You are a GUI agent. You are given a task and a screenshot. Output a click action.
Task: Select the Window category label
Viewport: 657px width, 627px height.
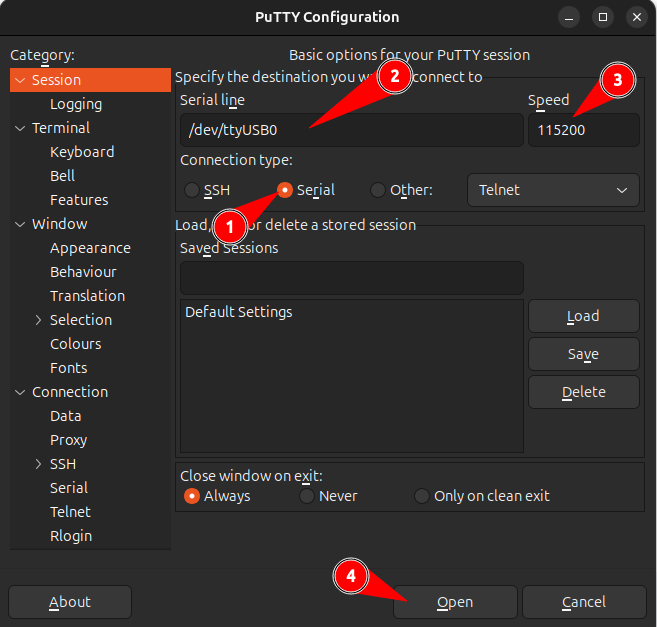tap(60, 224)
